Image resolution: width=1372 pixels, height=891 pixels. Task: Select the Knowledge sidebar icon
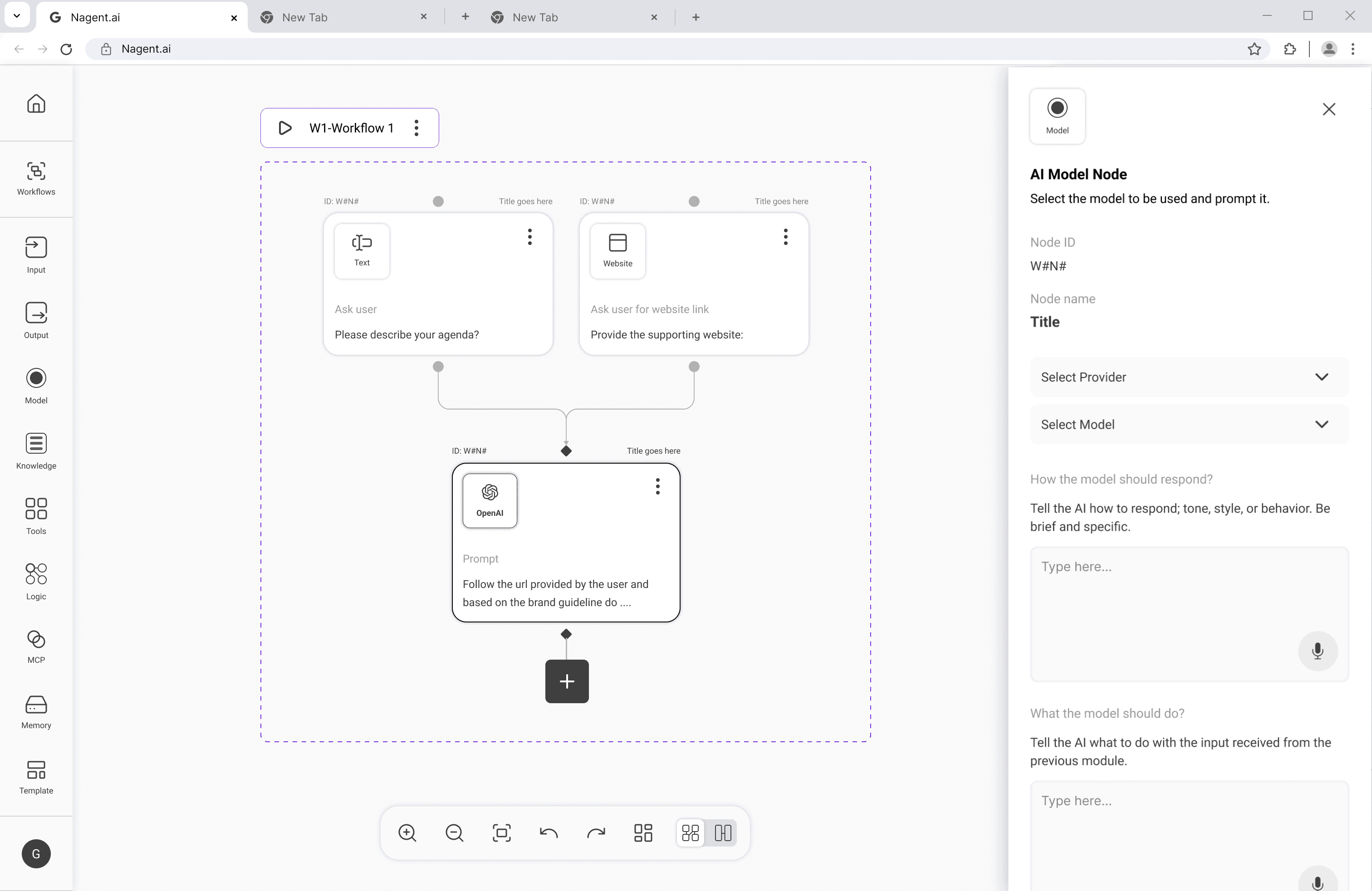click(36, 450)
